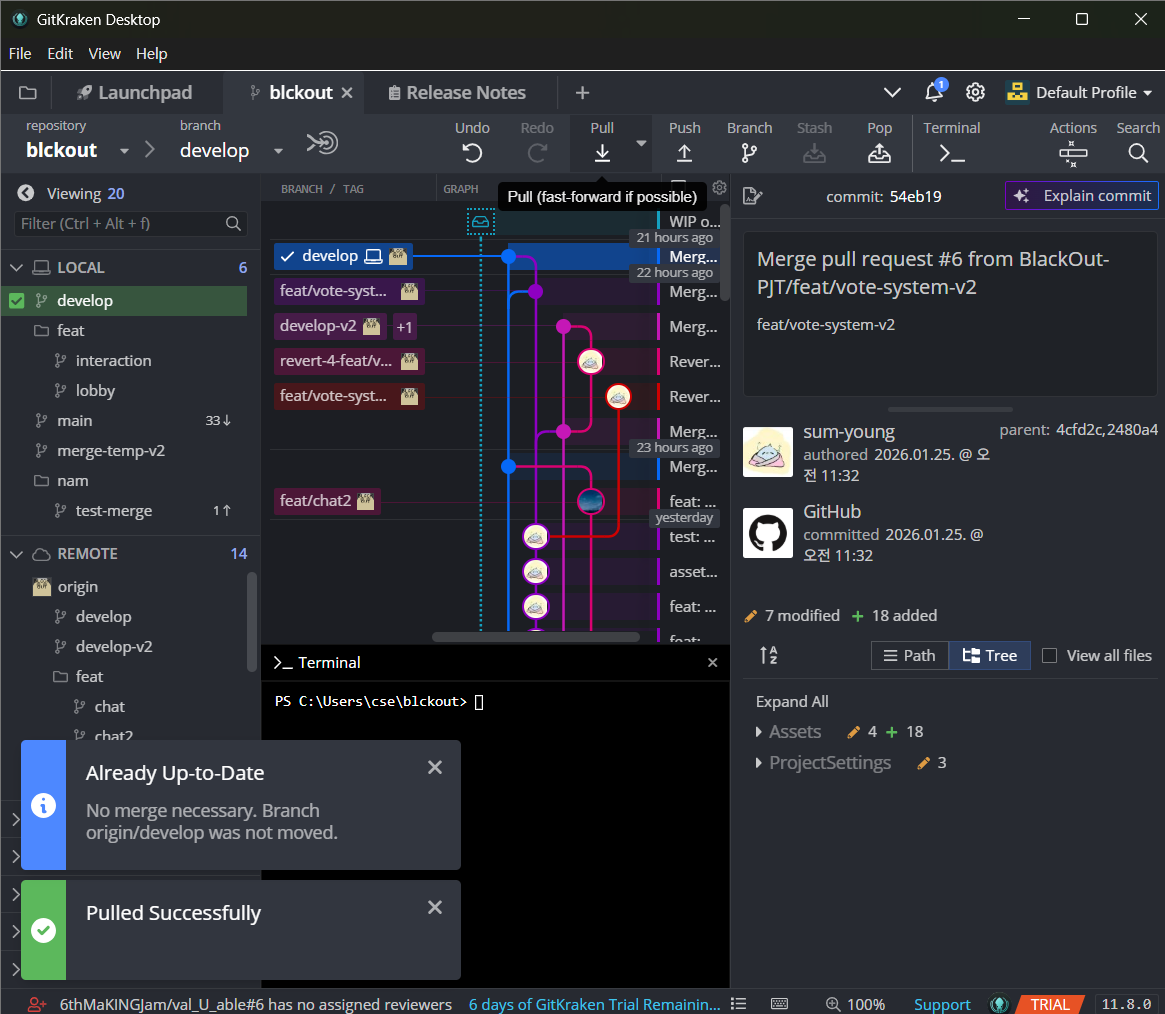Click the zoom 100% indicator in status bar
This screenshot has width=1165, height=1014.
(x=856, y=1004)
